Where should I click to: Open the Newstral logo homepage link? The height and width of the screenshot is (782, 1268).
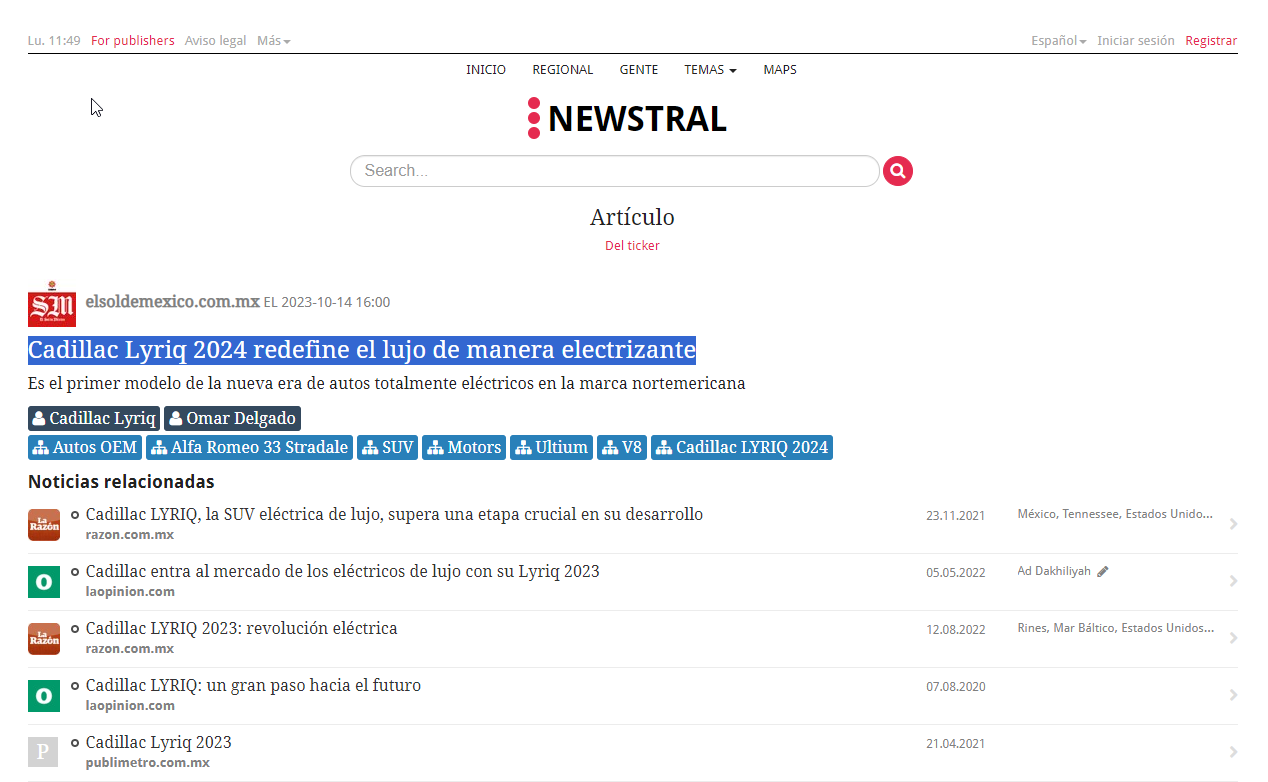coord(627,119)
